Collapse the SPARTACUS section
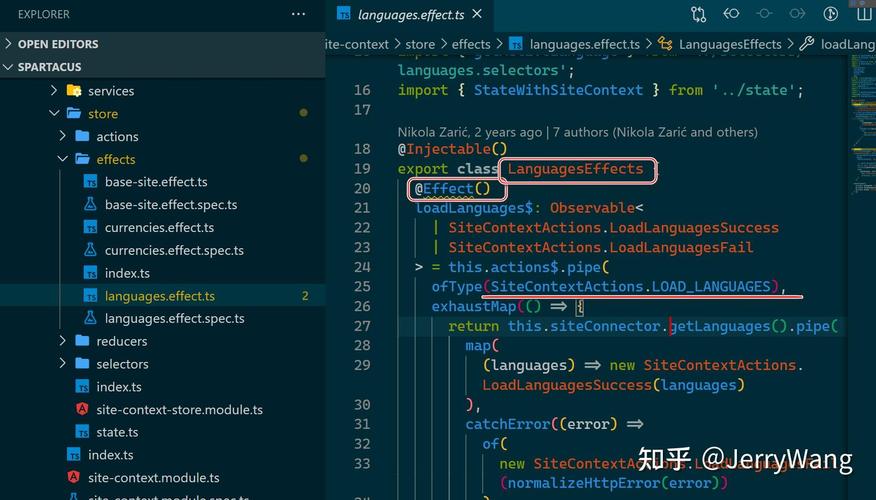876x500 pixels. (x=162, y=66)
